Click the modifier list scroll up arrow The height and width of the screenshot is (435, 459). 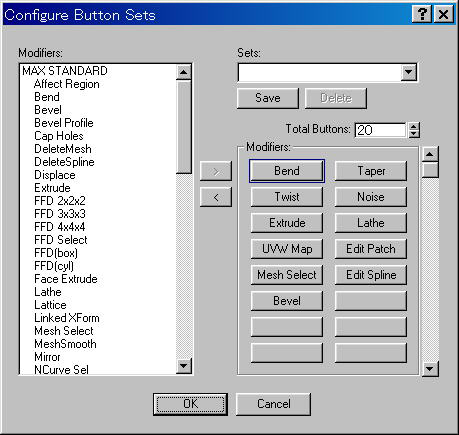pos(184,72)
